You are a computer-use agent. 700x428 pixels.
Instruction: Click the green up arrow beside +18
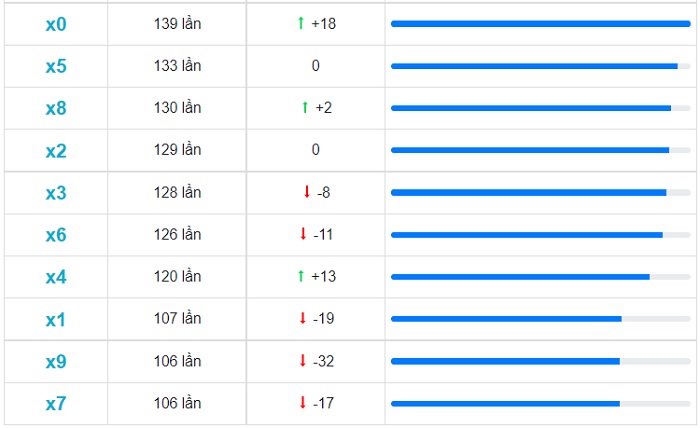pyautogui.click(x=301, y=23)
